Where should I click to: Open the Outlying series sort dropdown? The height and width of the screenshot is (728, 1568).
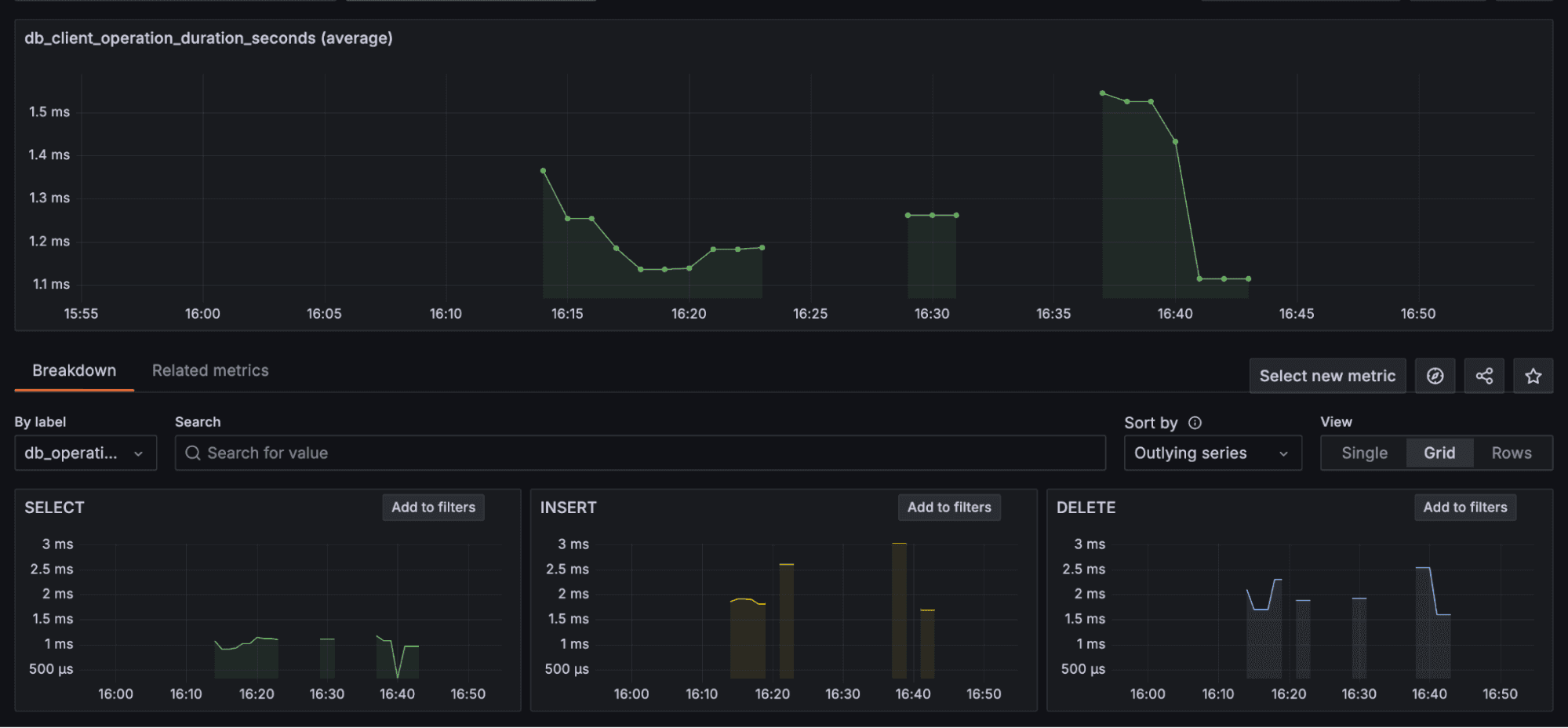(x=1212, y=453)
